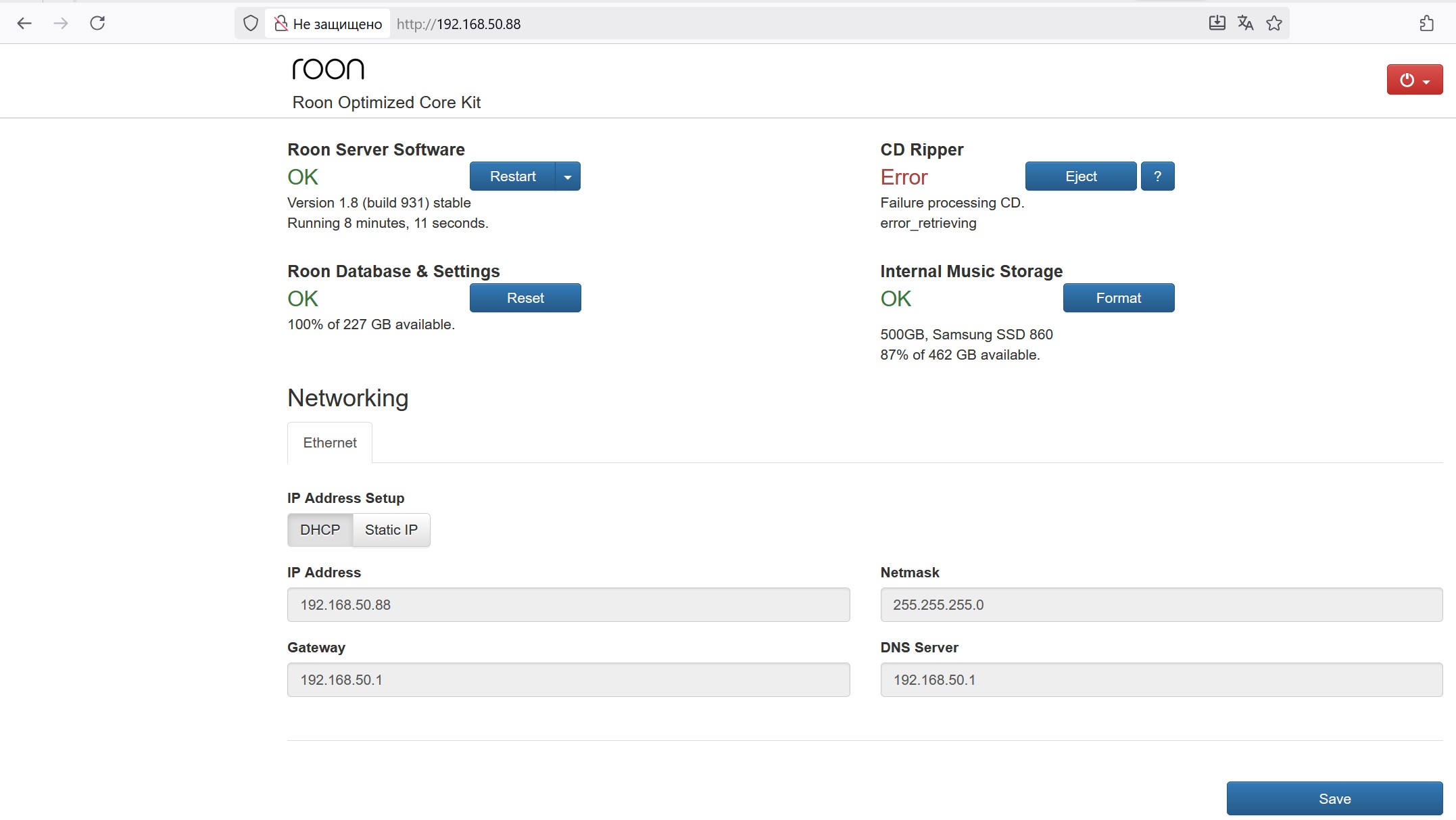Click the install/download page icon

(x=1217, y=24)
